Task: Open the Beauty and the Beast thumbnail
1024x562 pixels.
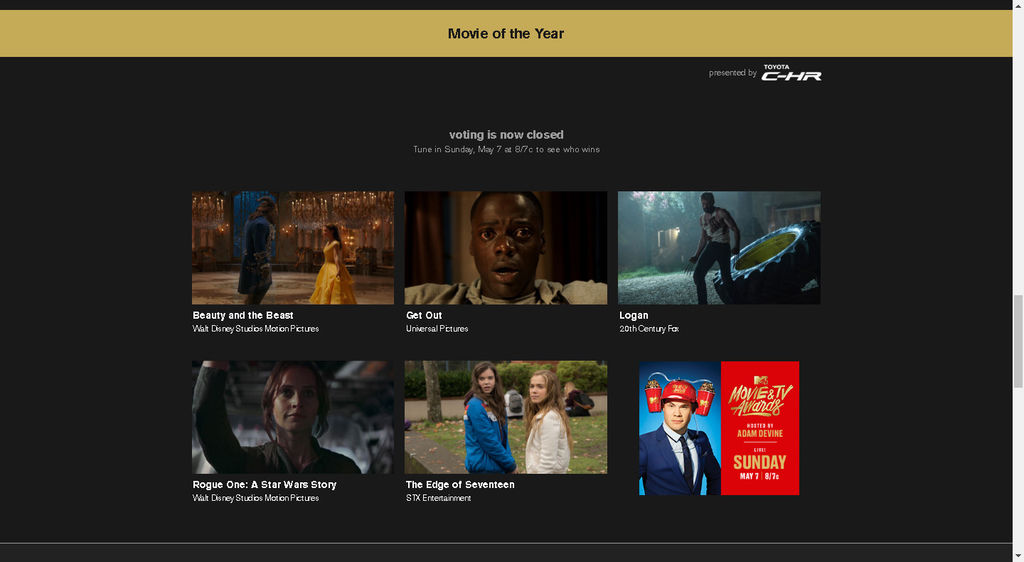Action: click(293, 247)
